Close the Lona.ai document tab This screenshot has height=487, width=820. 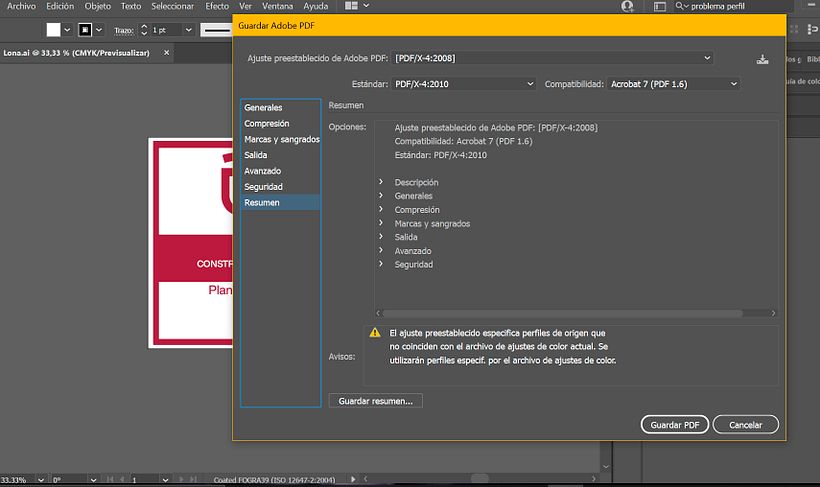pos(166,53)
